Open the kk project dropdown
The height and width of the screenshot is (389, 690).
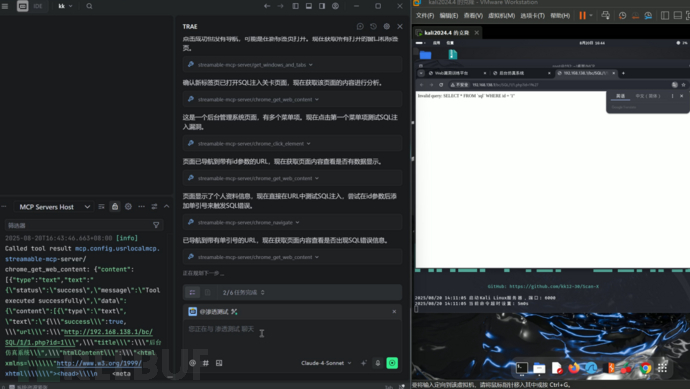pyautogui.click(x=65, y=6)
